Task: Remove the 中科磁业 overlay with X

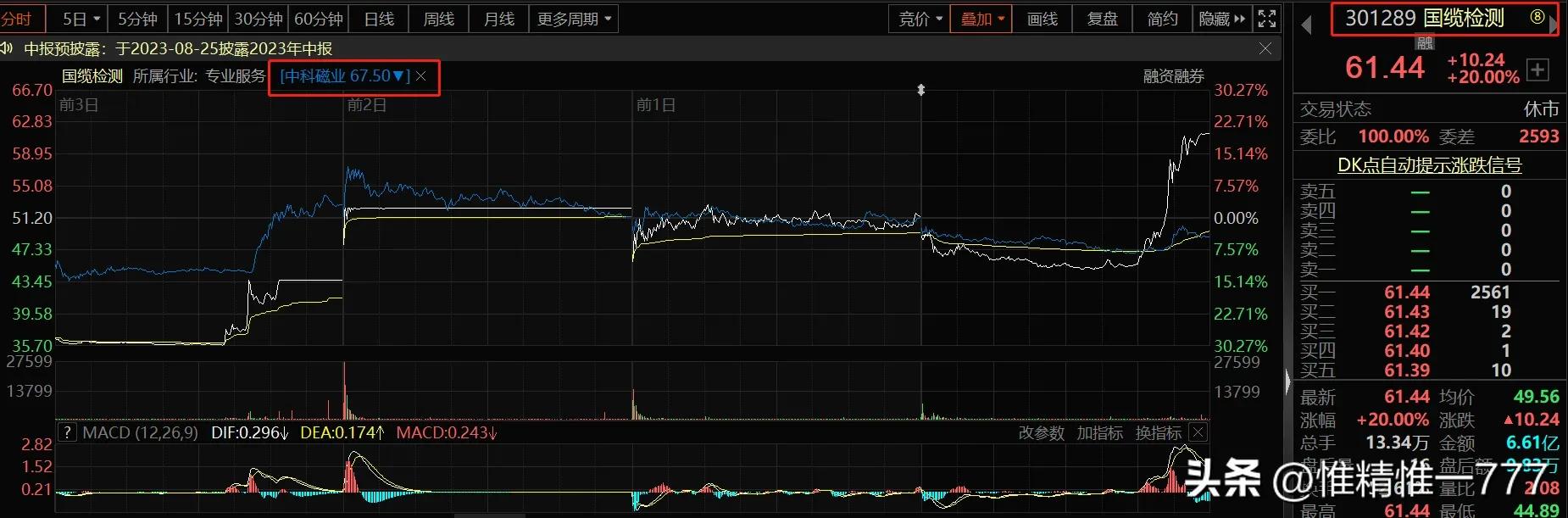Action: pyautogui.click(x=421, y=77)
